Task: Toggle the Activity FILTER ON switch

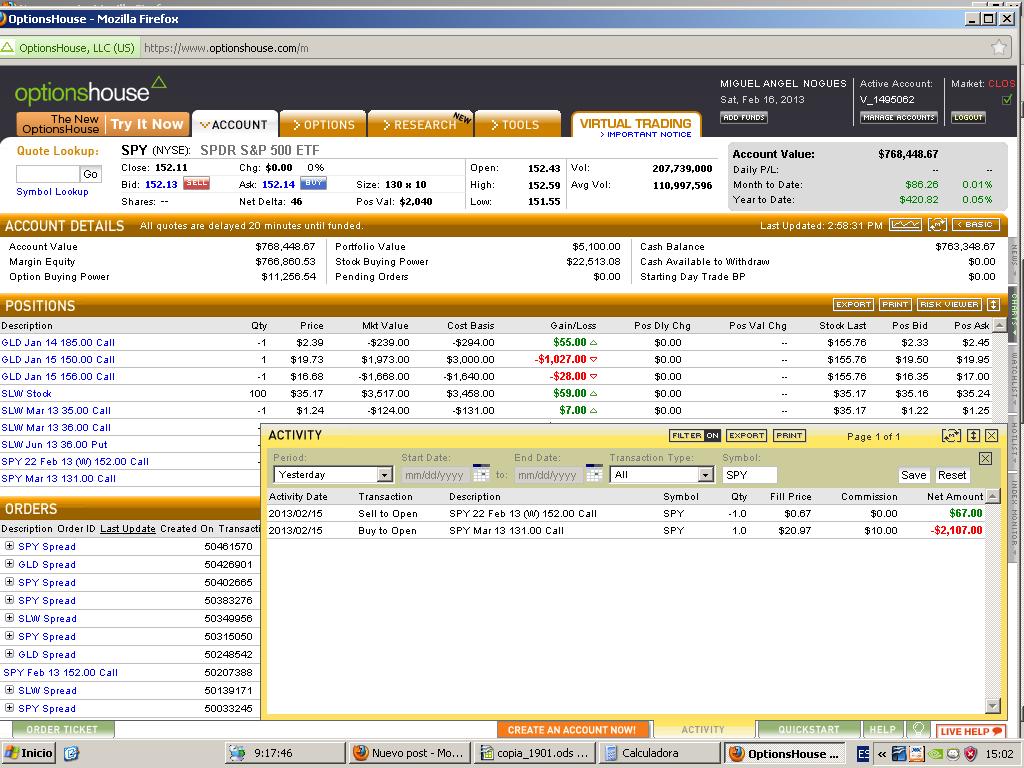Action: pyautogui.click(x=695, y=436)
